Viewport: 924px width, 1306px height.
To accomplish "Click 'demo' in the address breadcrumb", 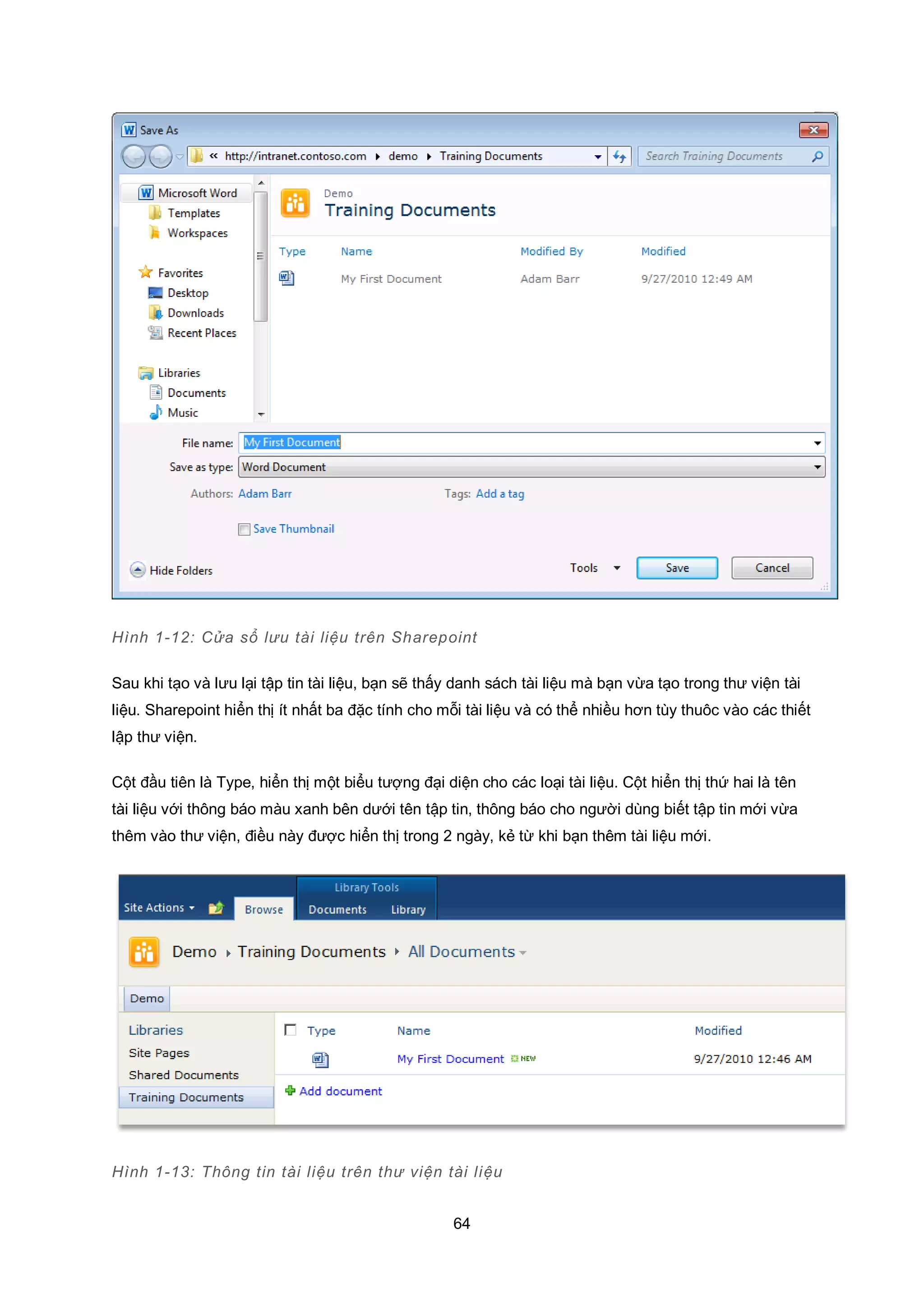I will pyautogui.click(x=403, y=157).
